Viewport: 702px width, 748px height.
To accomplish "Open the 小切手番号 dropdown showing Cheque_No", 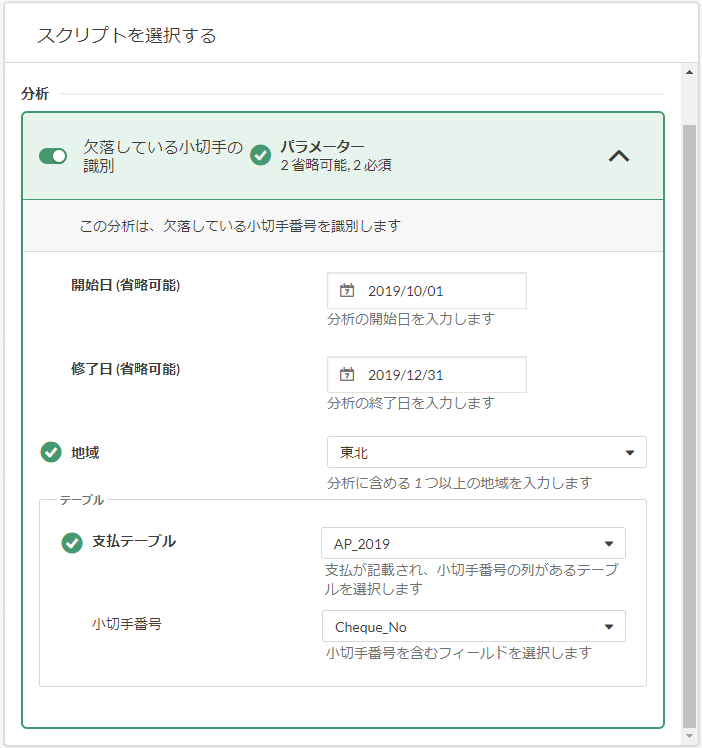I will click(472, 627).
